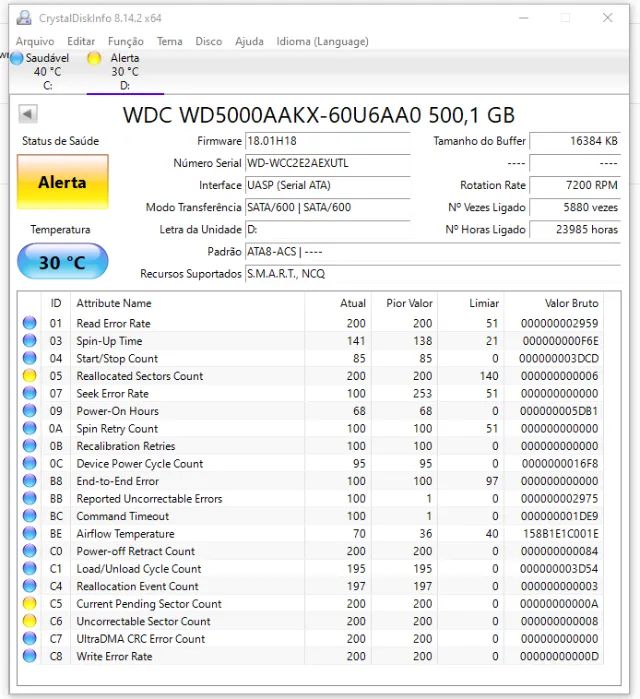Viewport: 640px width, 699px height.
Task: Open the Ajuda menu
Action: (x=249, y=41)
